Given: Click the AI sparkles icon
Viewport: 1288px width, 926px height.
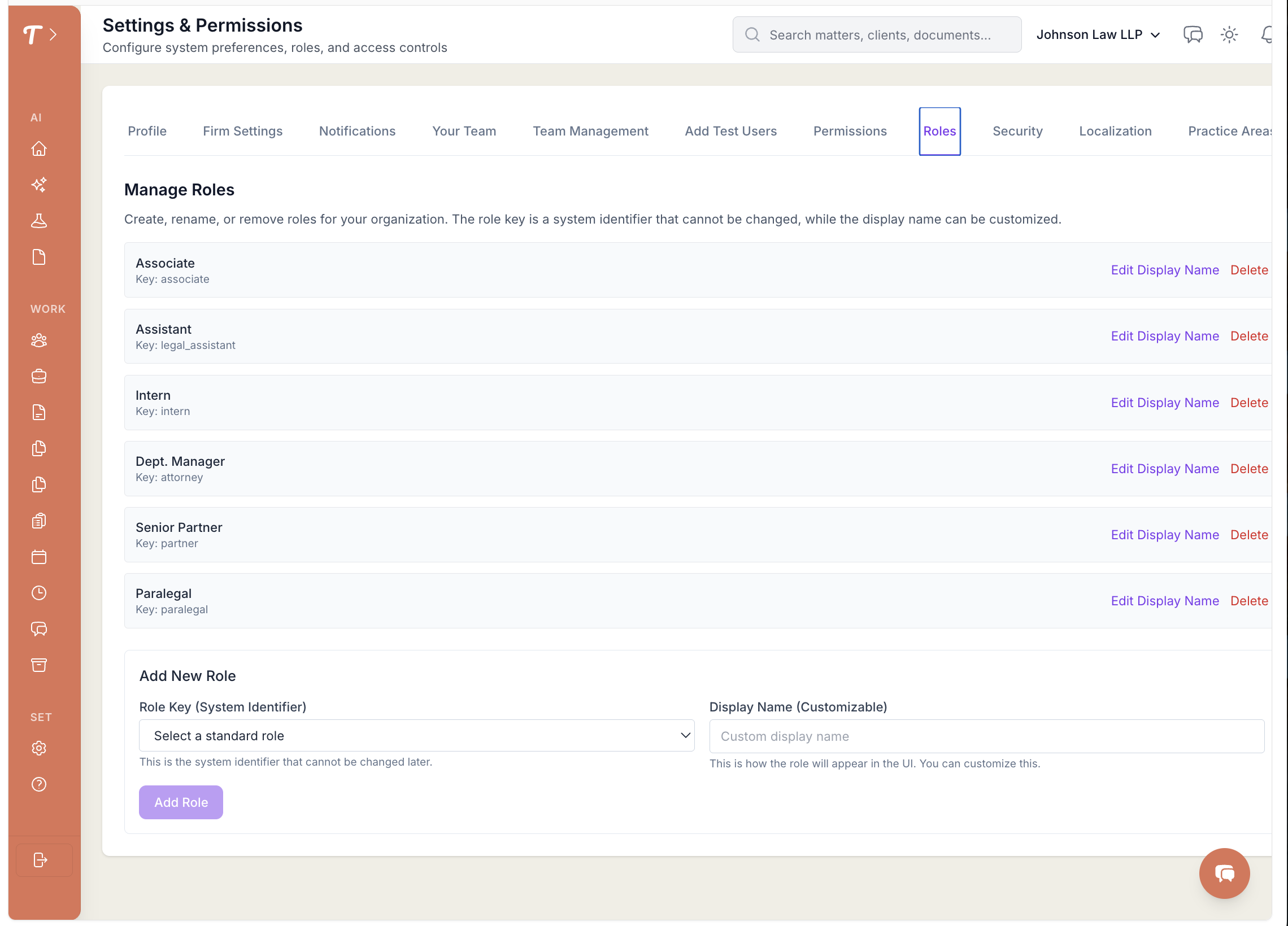Looking at the screenshot, I should (x=38, y=185).
